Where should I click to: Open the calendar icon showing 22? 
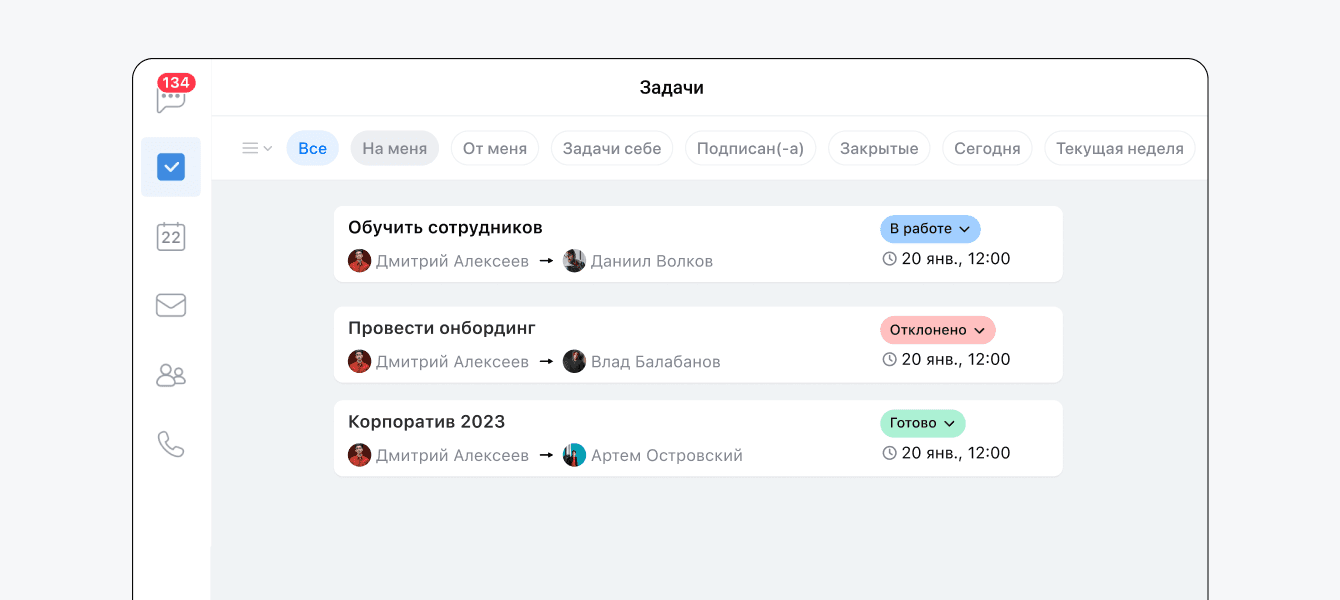[171, 236]
